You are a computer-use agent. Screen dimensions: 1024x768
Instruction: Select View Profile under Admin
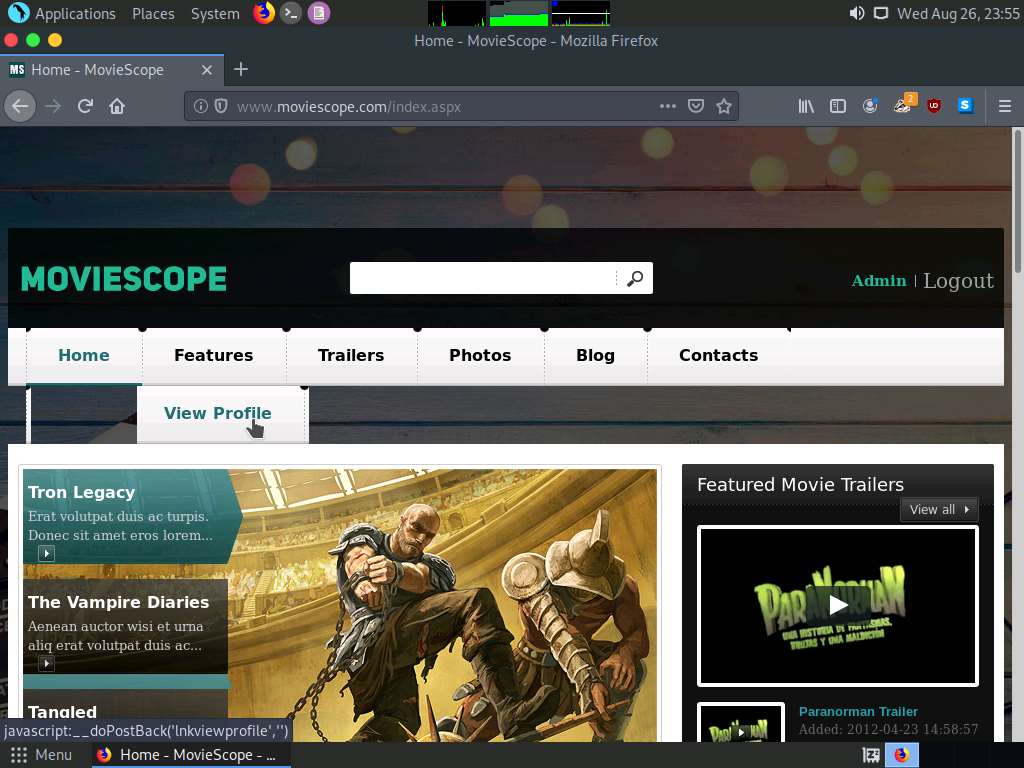point(217,413)
